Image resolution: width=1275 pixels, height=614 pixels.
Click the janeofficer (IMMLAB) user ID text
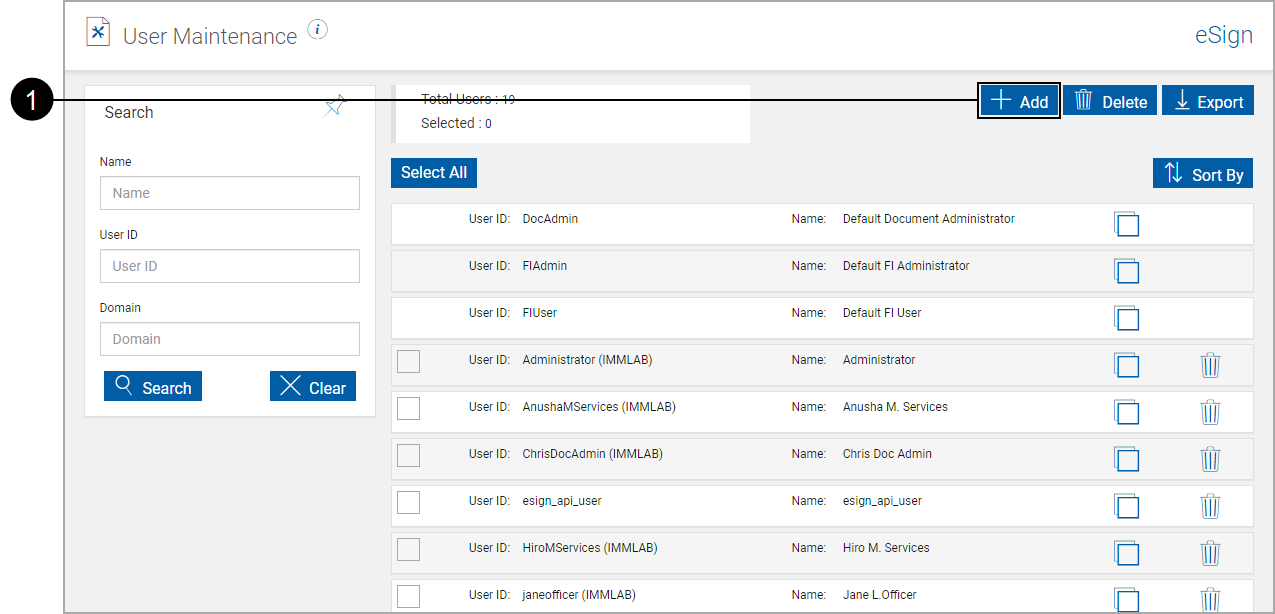coord(579,595)
